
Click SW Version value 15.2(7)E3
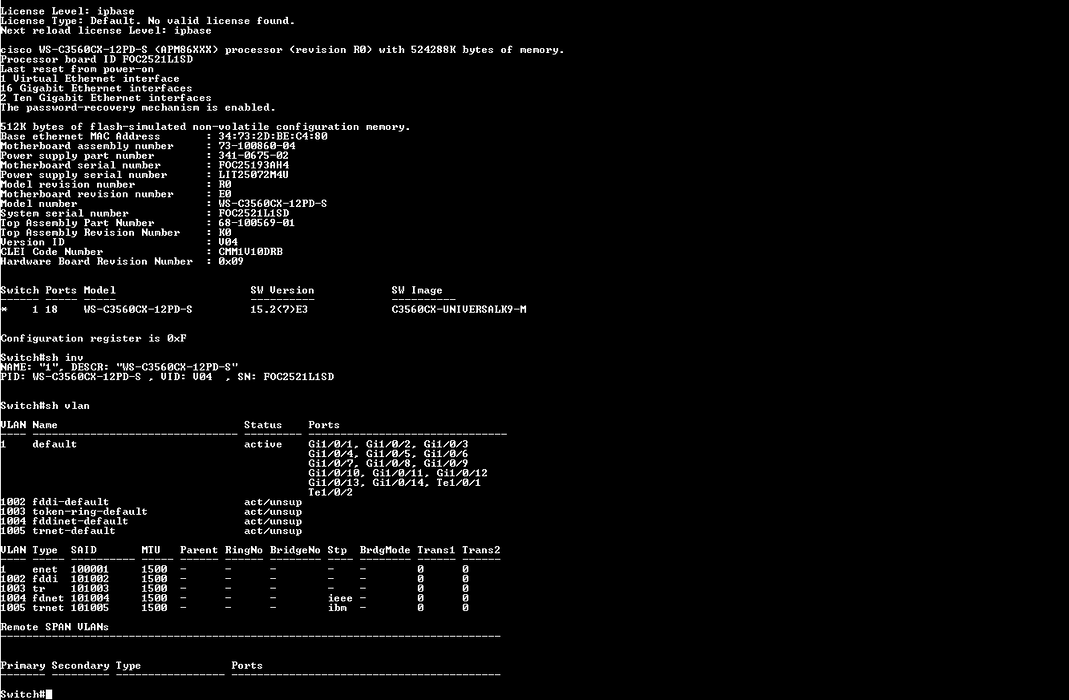[279, 309]
